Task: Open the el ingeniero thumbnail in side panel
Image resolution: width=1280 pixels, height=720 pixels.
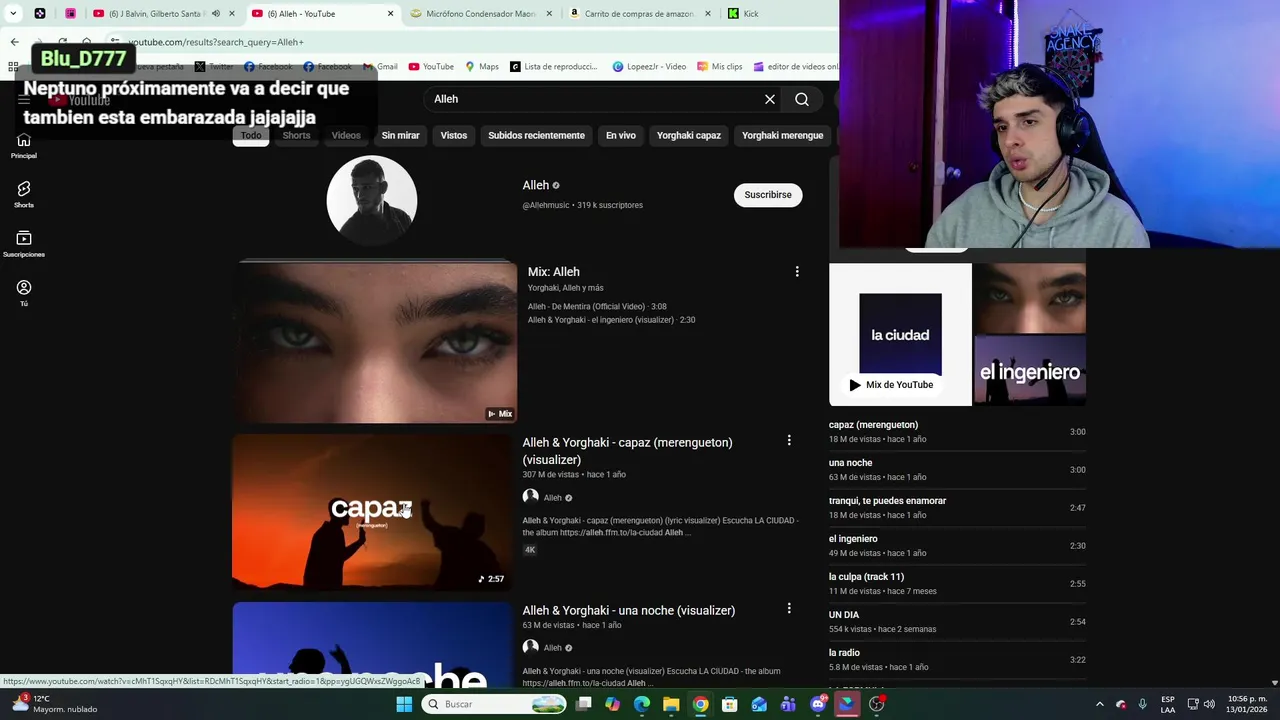Action: pyautogui.click(x=1030, y=369)
